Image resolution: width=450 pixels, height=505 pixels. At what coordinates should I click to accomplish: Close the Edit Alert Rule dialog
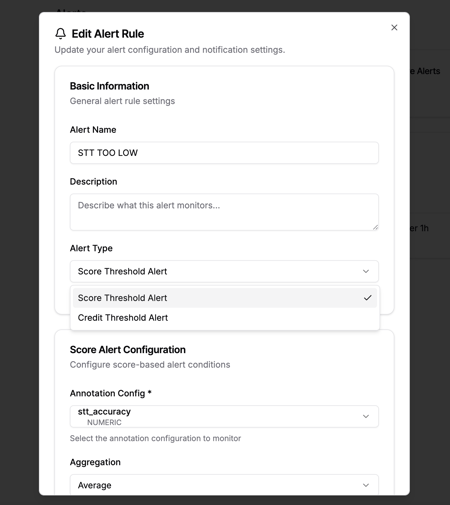click(x=394, y=28)
